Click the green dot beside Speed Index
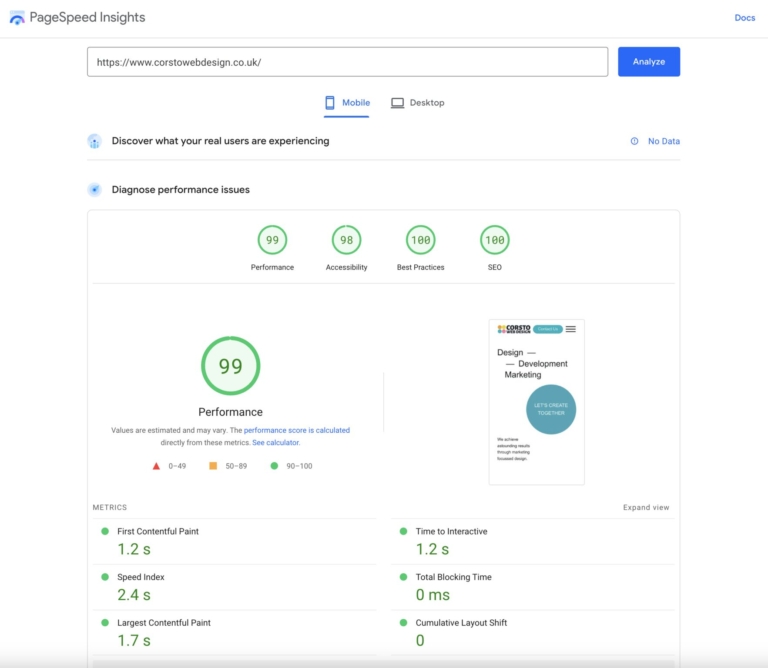This screenshot has width=768, height=668. point(105,577)
